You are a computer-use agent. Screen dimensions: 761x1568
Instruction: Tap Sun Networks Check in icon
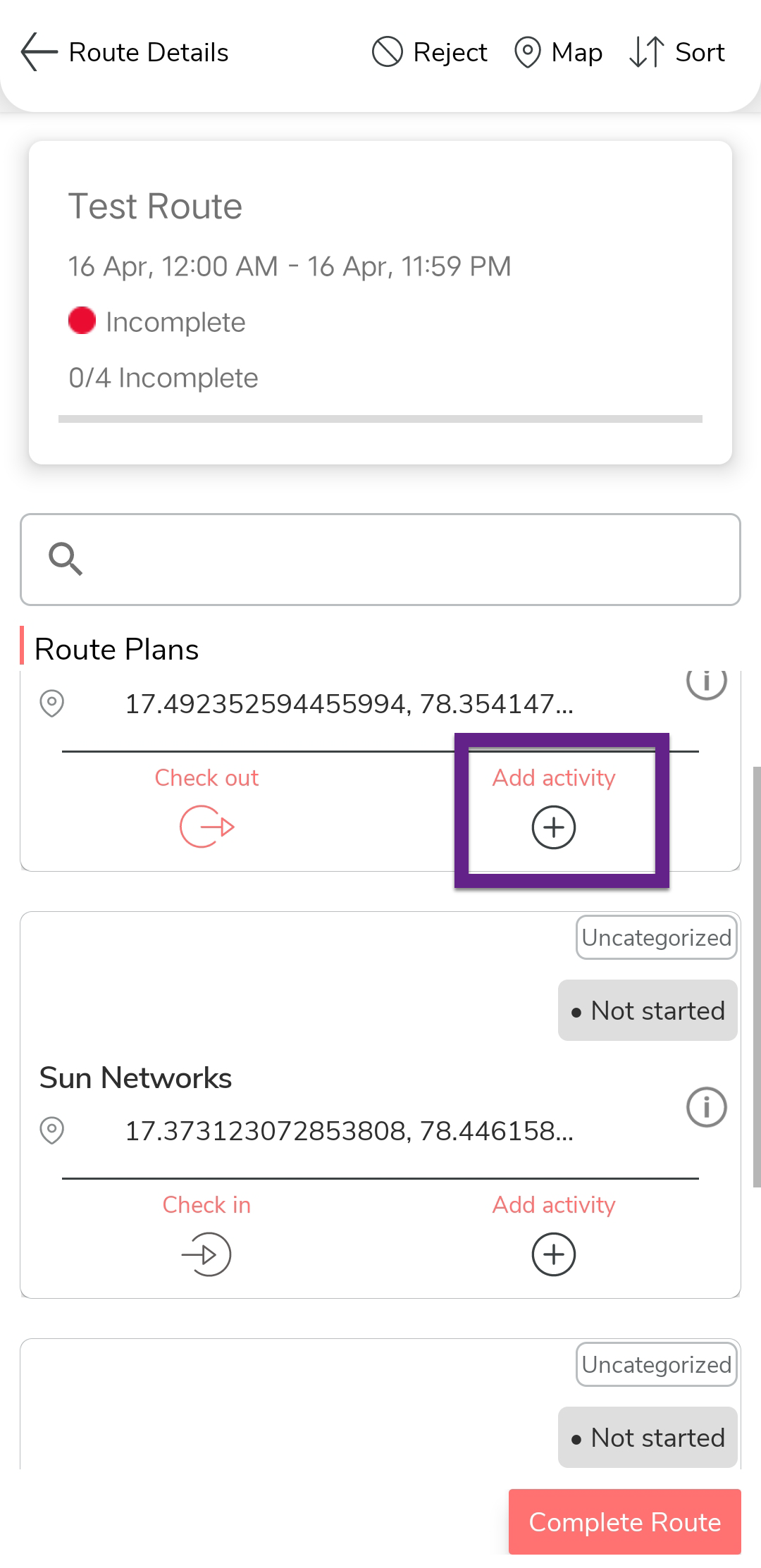click(x=206, y=1254)
